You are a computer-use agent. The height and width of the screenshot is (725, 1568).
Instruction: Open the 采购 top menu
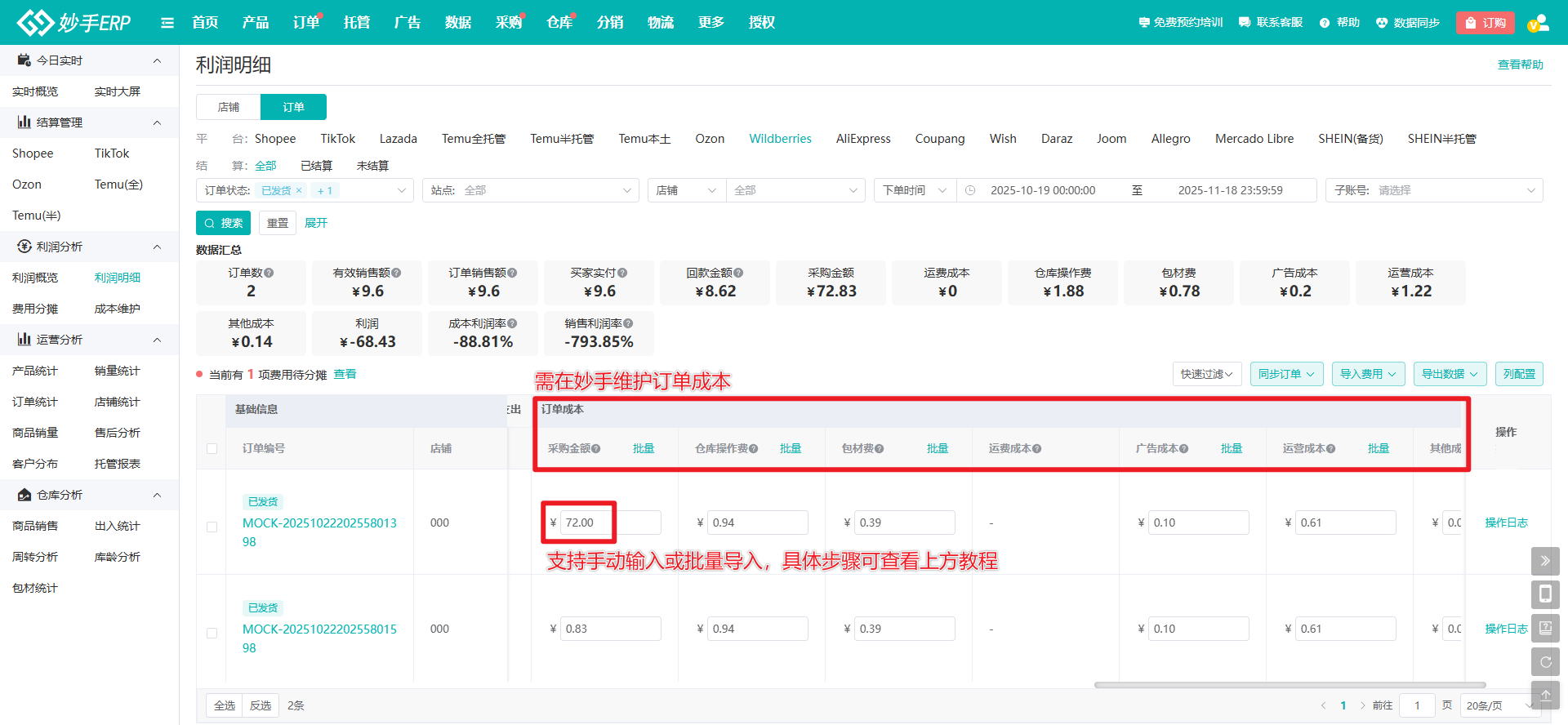508,23
